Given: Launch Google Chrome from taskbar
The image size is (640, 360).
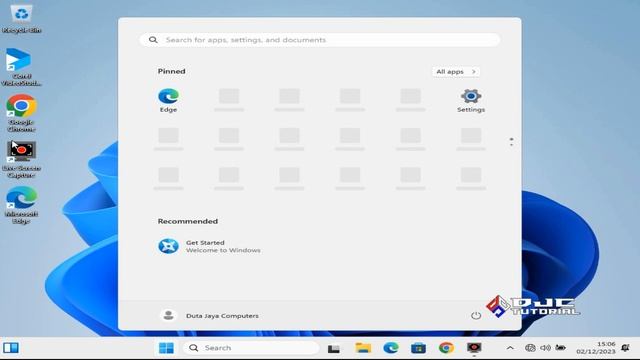Looking at the screenshot, I should pyautogui.click(x=446, y=348).
